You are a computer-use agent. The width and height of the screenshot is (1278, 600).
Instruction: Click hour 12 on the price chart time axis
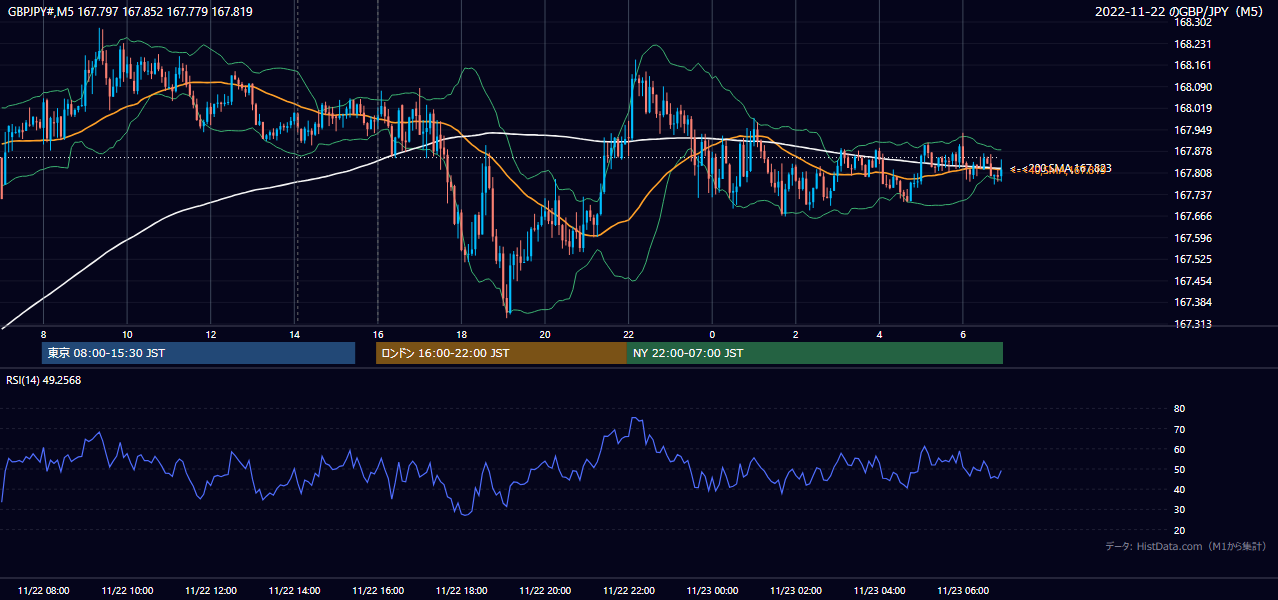point(211,334)
